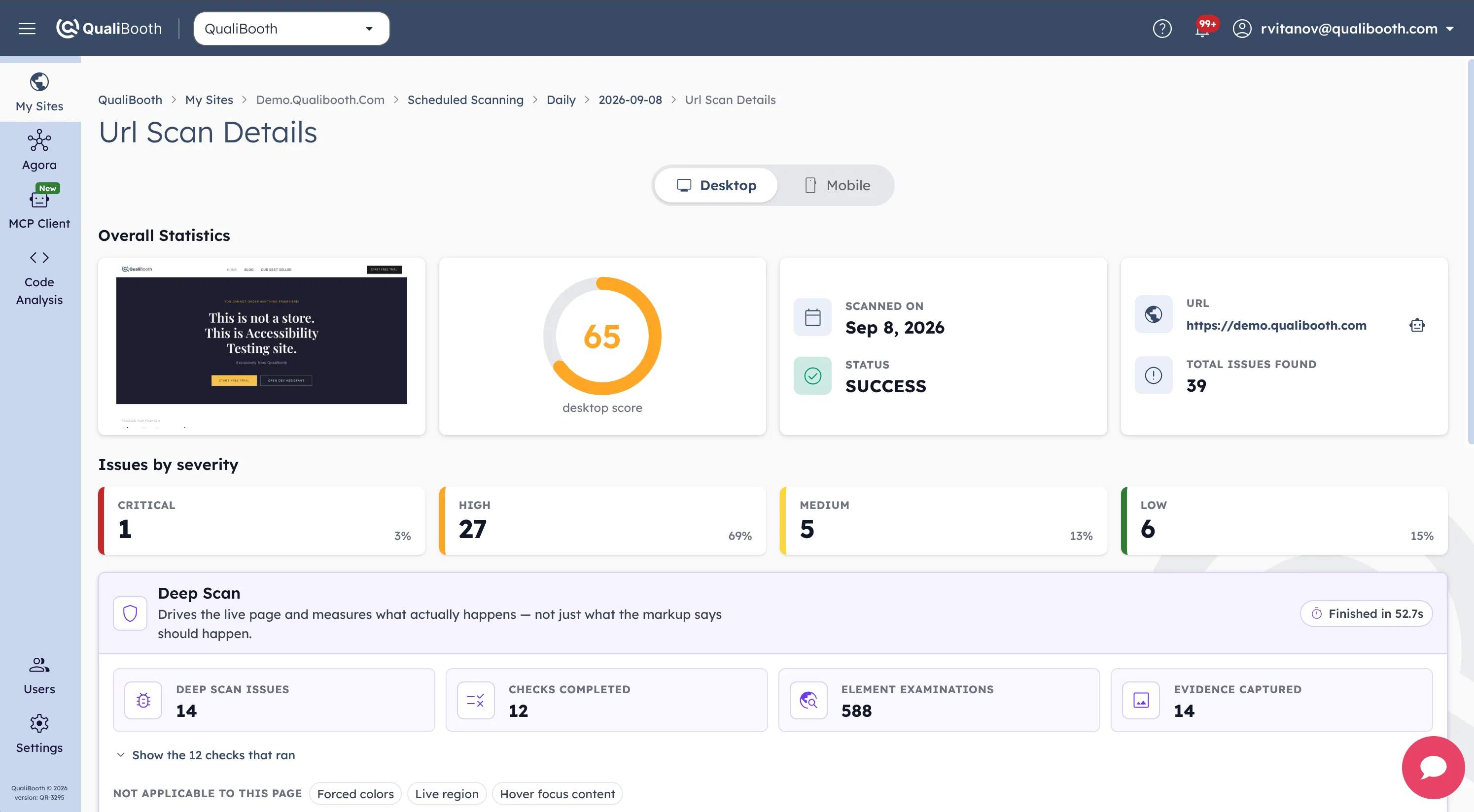Click the user account avatar icon
This screenshot has height=812, width=1474.
1242,29
